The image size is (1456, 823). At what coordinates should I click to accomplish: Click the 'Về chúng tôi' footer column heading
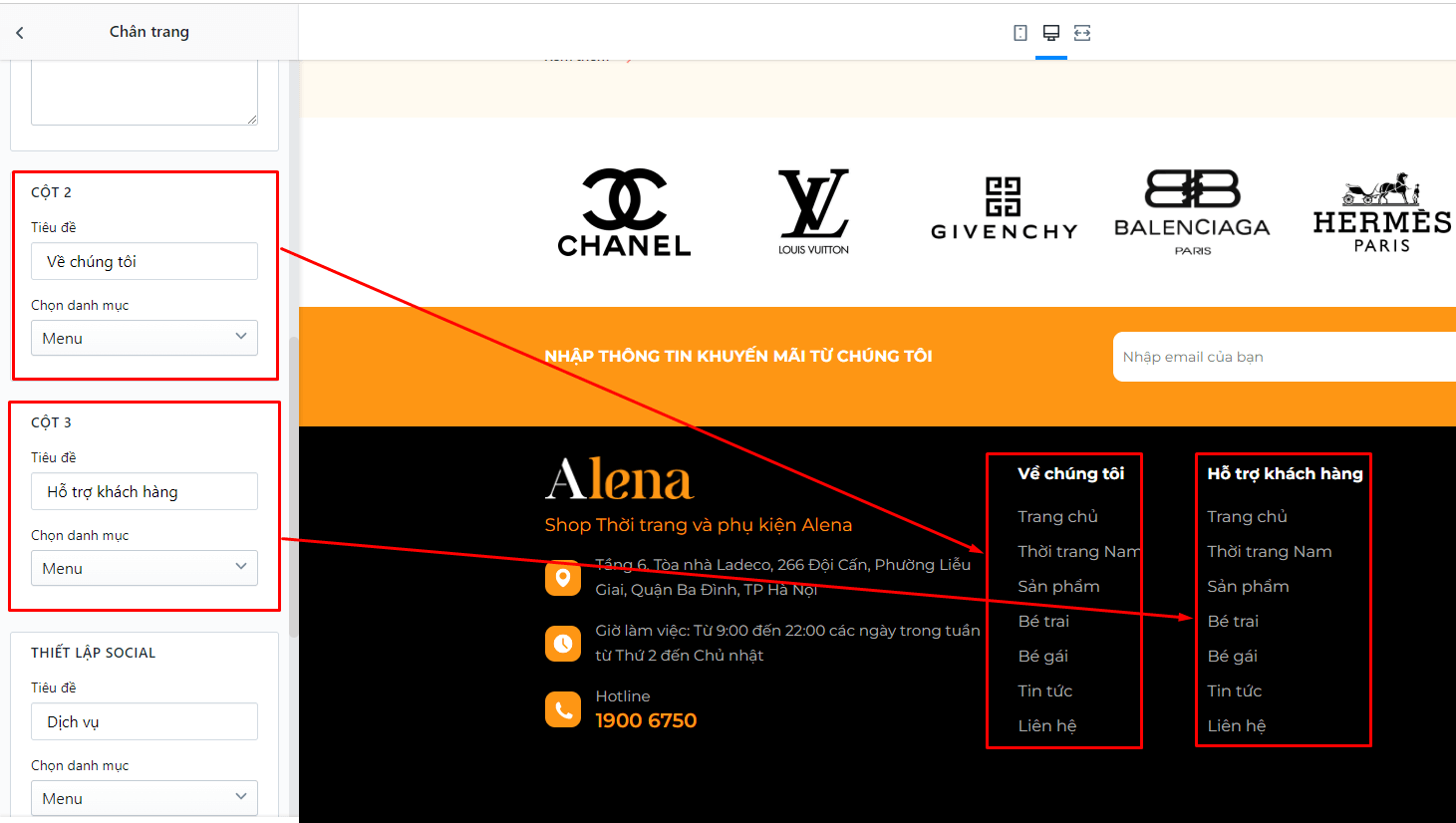1070,474
